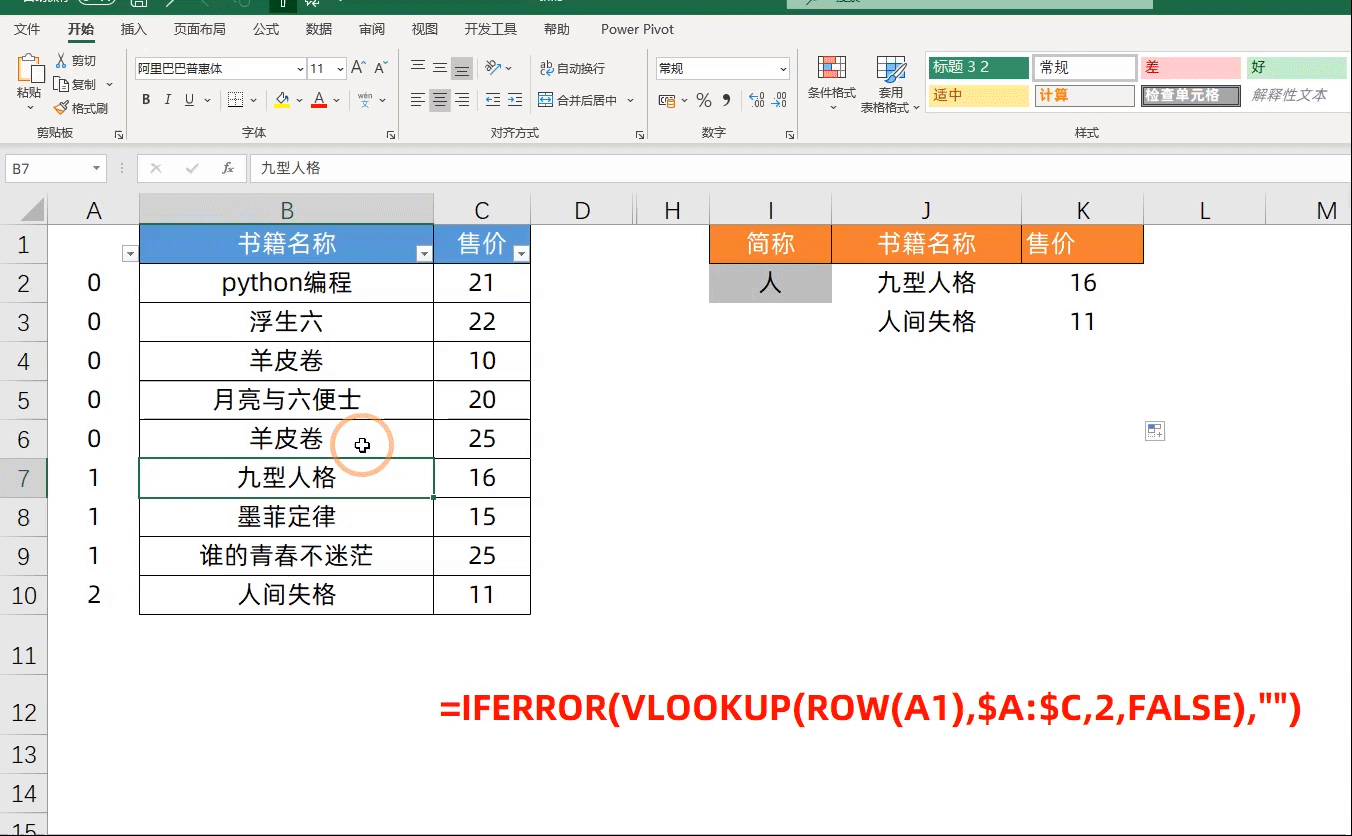Apply the 标题 3 2 cell style
Screen dimensions: 1352x836
tap(978, 68)
